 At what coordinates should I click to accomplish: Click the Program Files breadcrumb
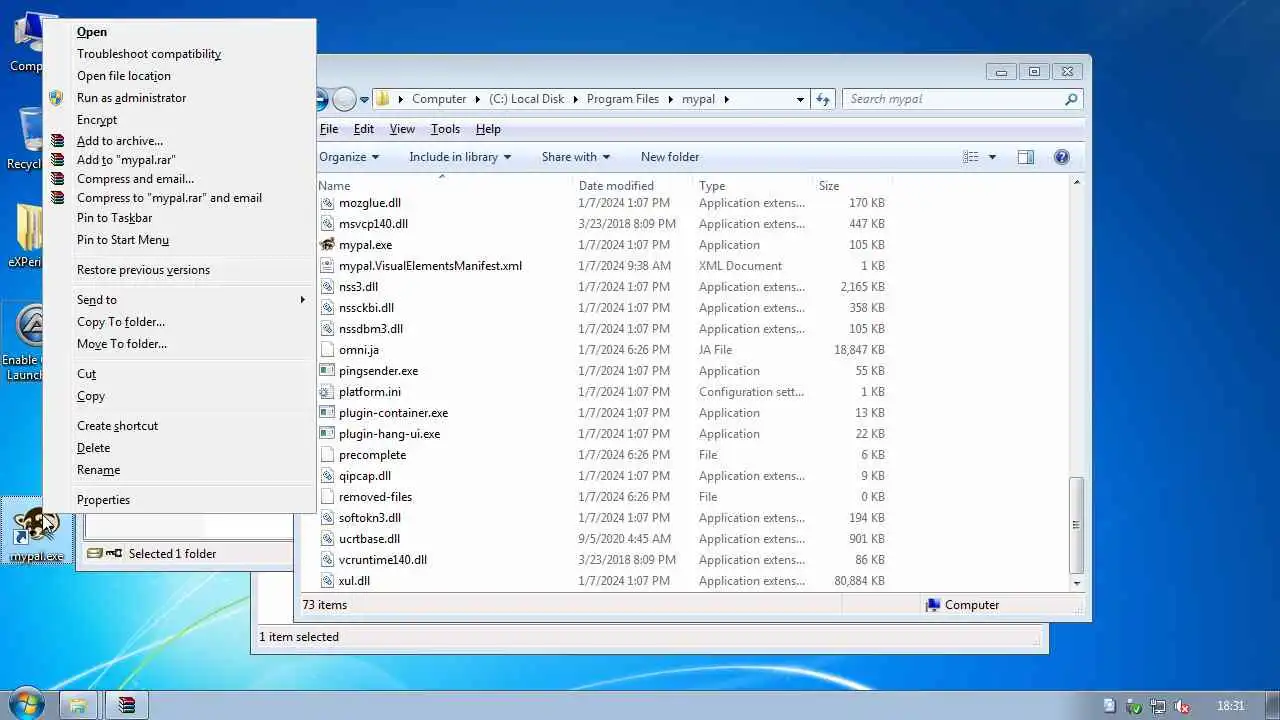coord(623,99)
